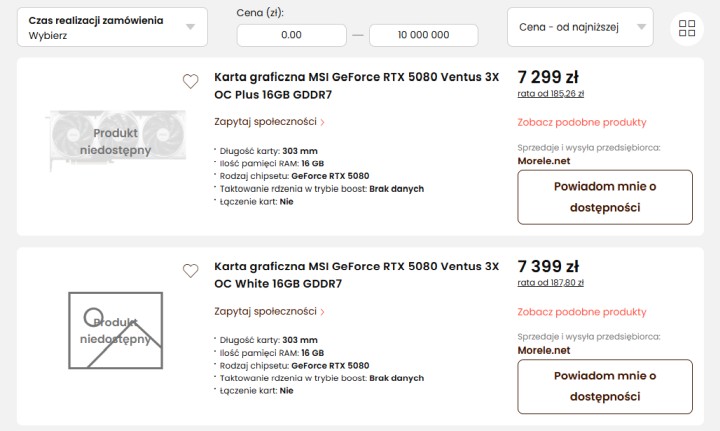
Task: Add the Ventus 3X OC Plus card to favorites
Action: click(x=190, y=82)
